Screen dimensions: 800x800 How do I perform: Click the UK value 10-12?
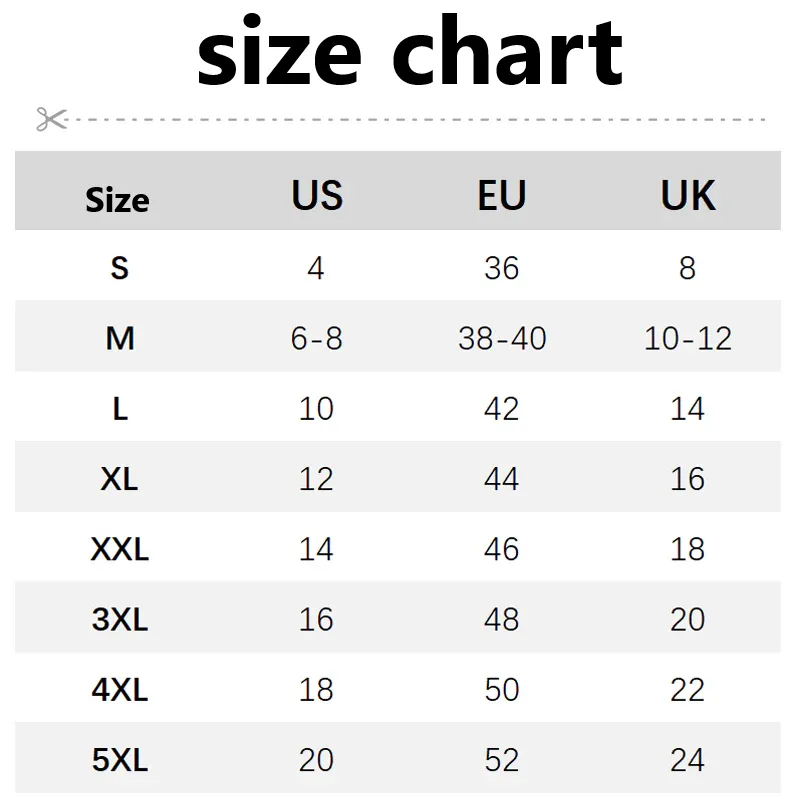pos(688,338)
